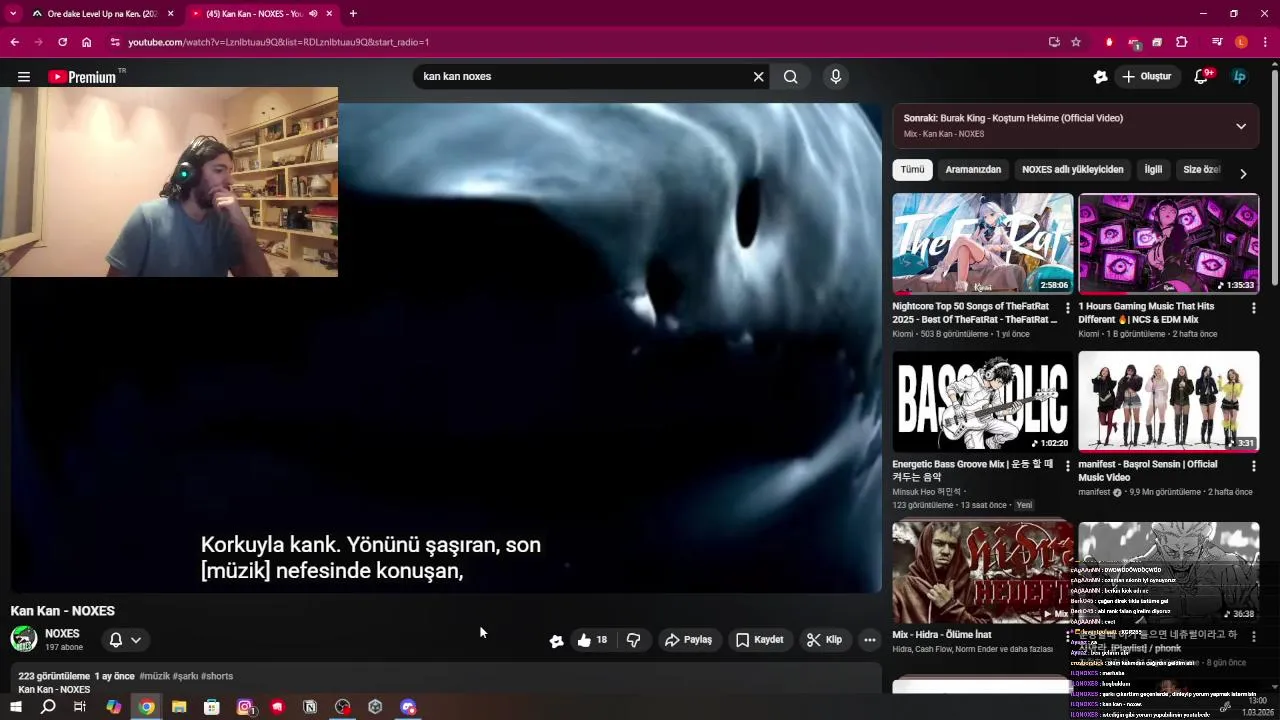This screenshot has height=720, width=1280.
Task: Clear the search box text
Action: click(758, 76)
